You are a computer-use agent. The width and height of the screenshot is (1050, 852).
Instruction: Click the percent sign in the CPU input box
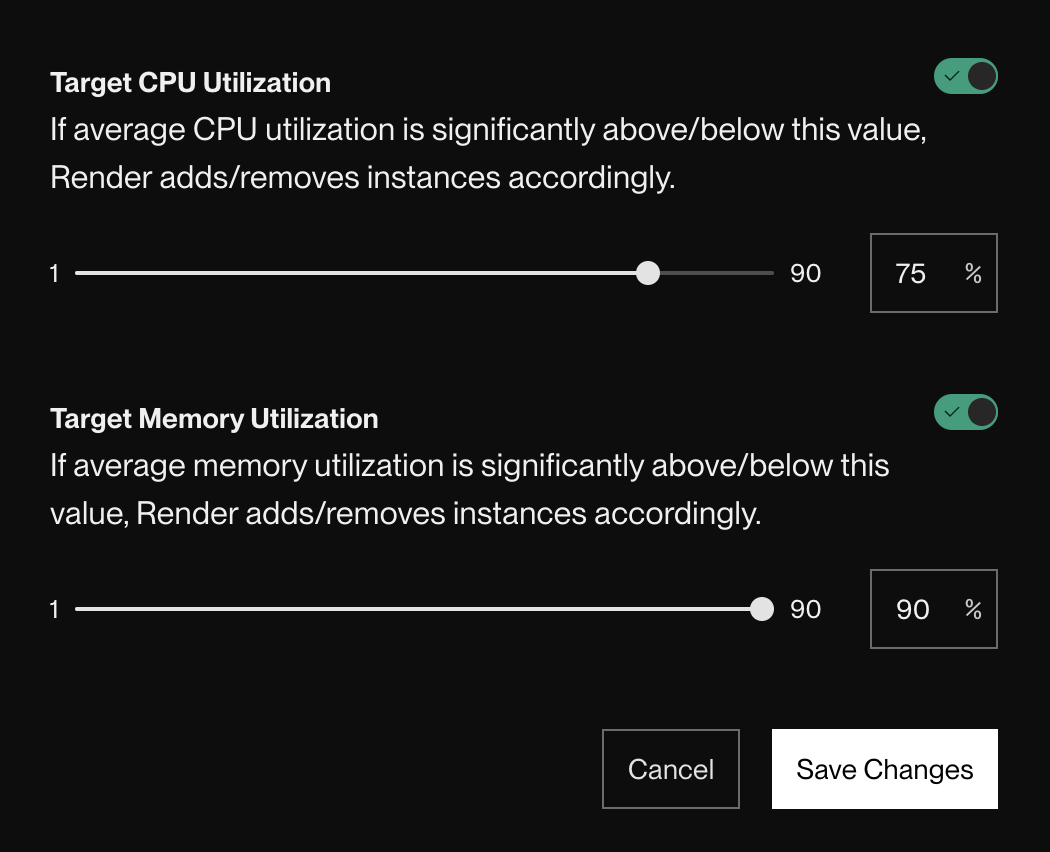[x=972, y=273]
